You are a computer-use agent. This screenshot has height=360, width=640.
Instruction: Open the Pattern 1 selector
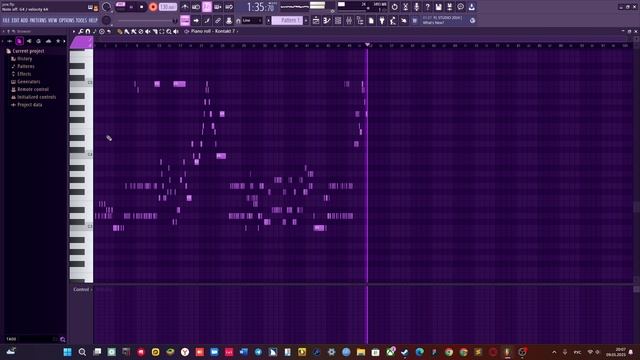click(287, 20)
